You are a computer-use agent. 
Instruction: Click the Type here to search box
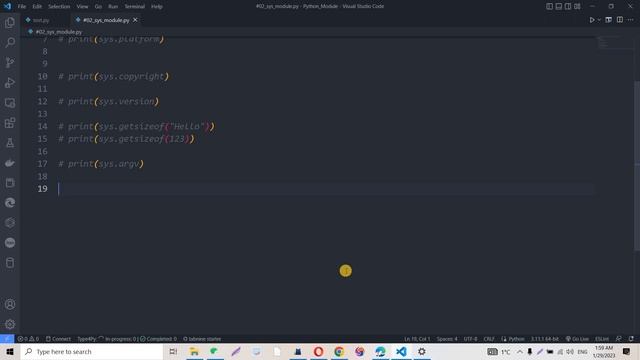pos(91,351)
